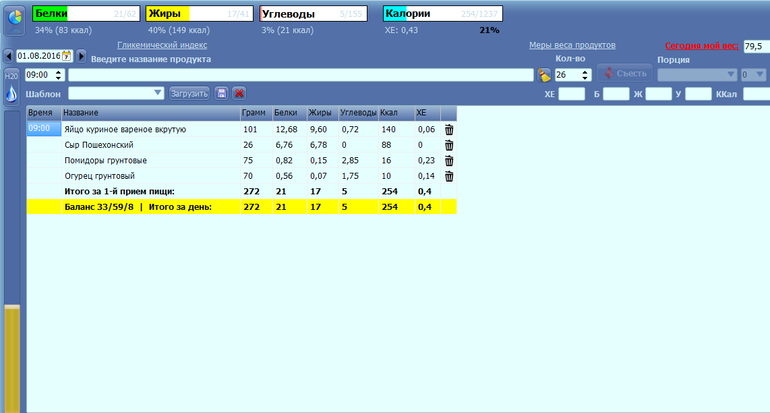The height and width of the screenshot is (413, 770).
Task: Save template with floppy disk icon
Action: tap(222, 93)
